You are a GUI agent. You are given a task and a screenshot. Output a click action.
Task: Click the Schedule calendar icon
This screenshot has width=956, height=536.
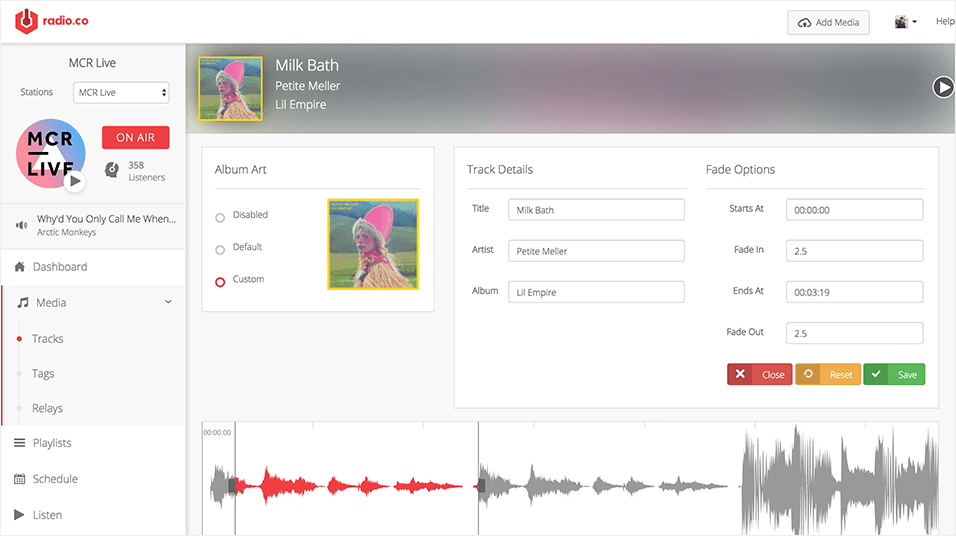pyautogui.click(x=20, y=479)
